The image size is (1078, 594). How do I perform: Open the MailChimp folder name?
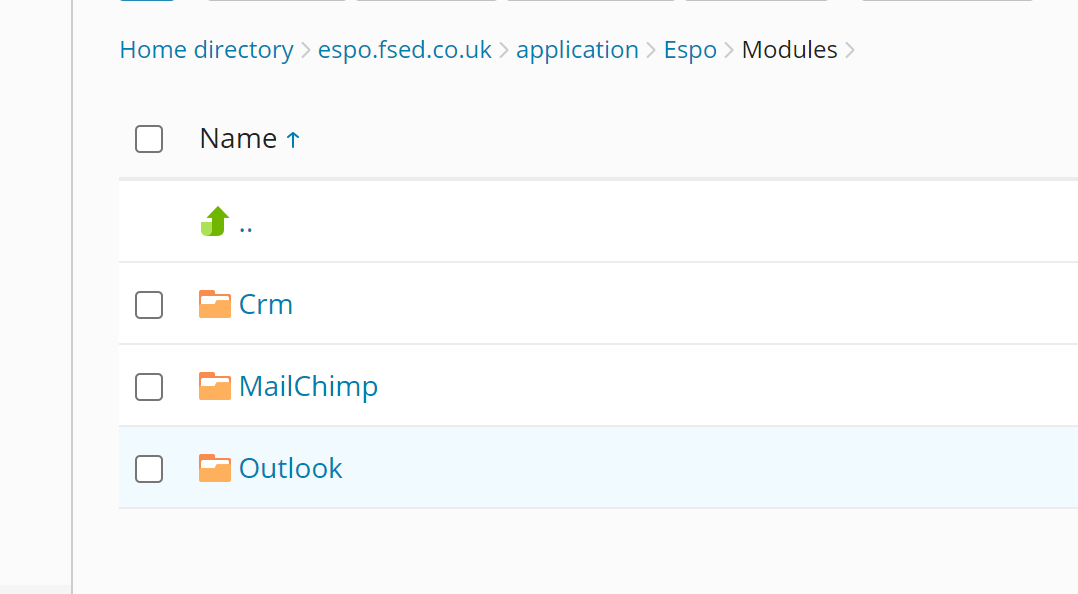pos(308,386)
